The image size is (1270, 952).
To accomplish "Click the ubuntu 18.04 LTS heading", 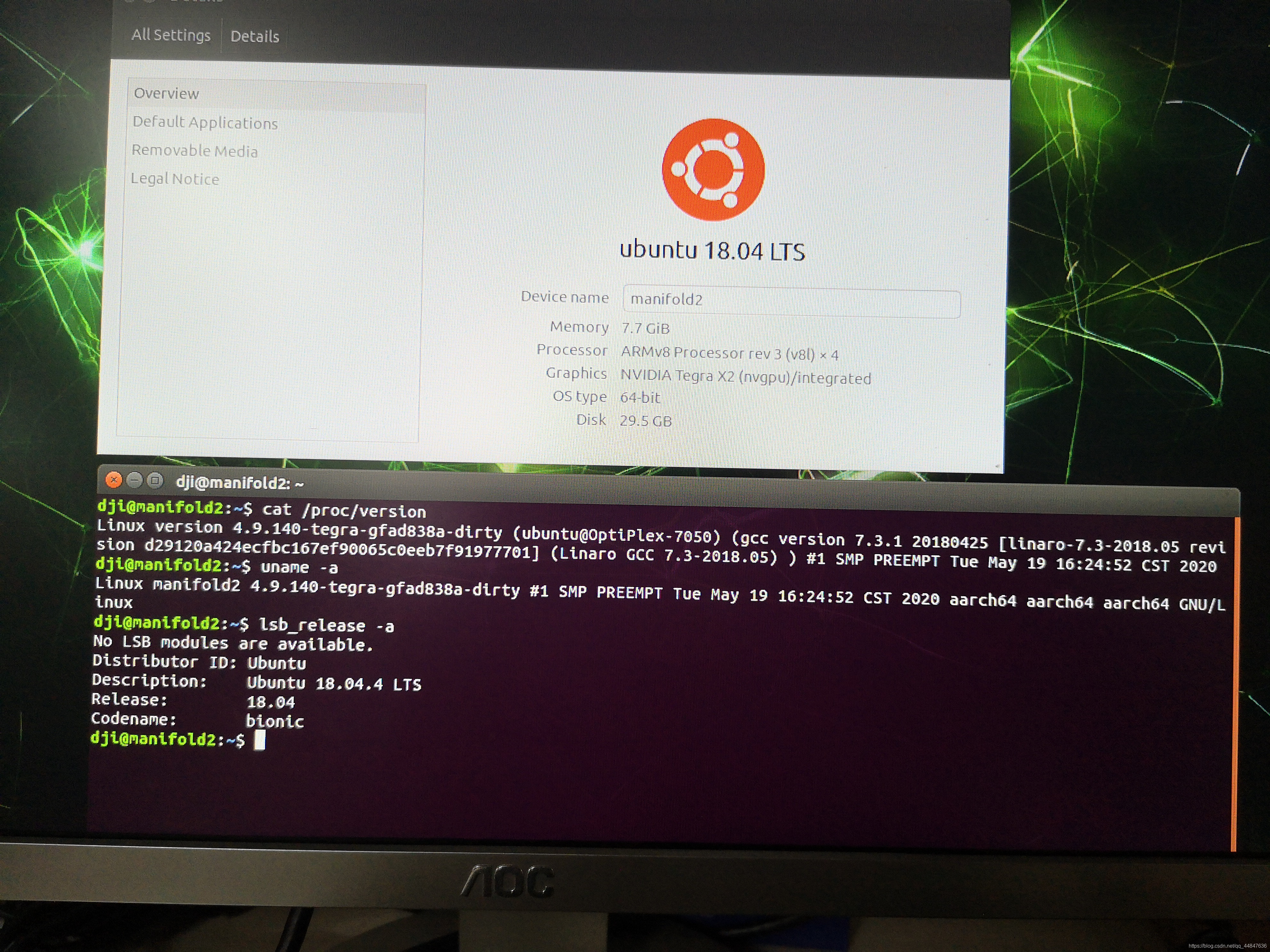I will (712, 251).
